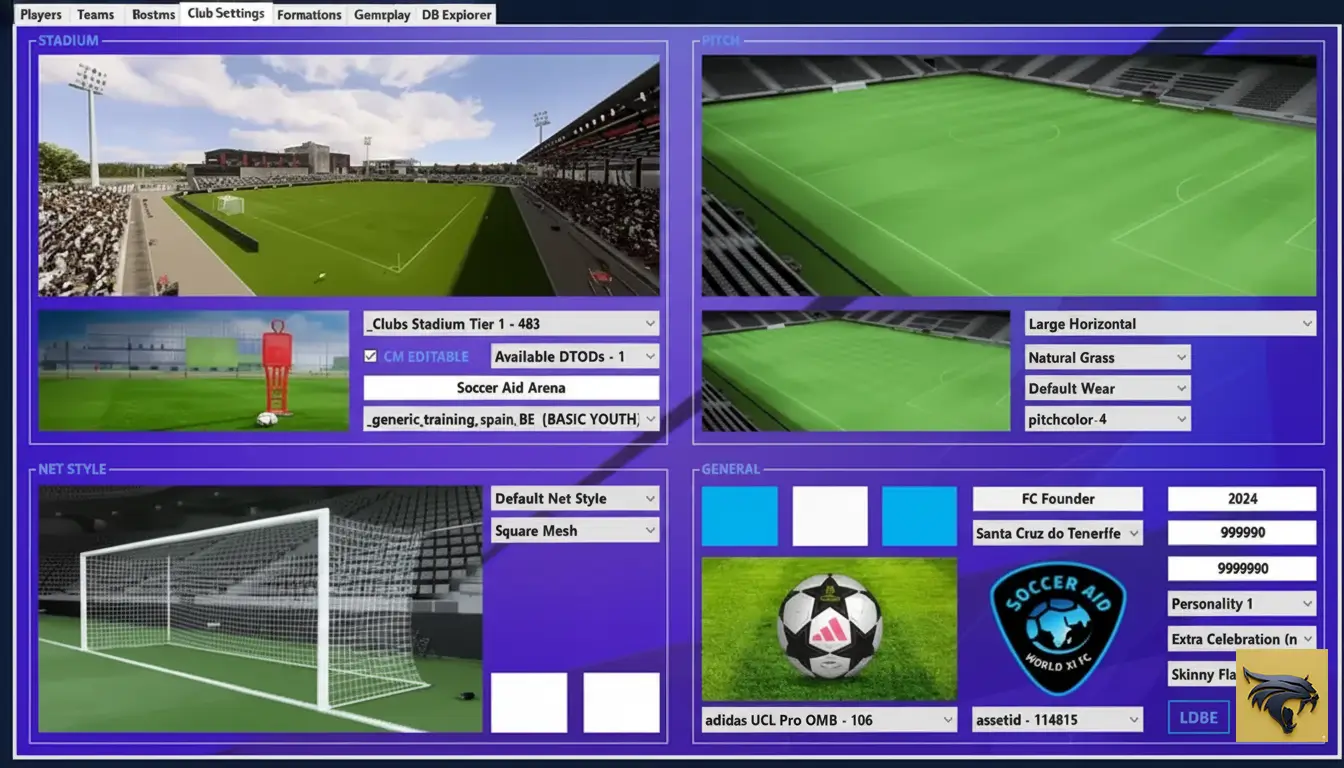Image resolution: width=1344 pixels, height=768 pixels.
Task: Click the adidas UCL ball image
Action: coord(829,628)
